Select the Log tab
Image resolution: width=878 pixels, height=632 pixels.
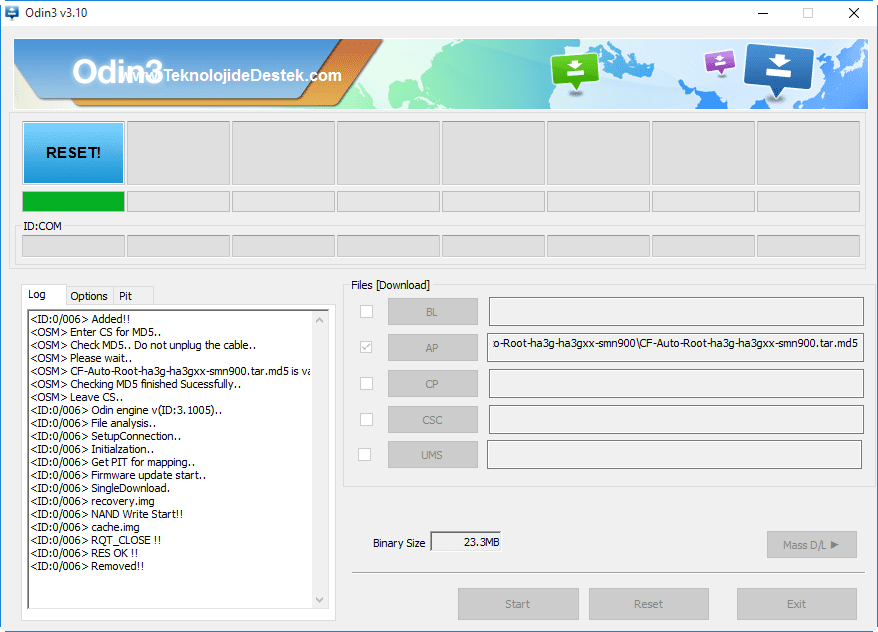point(37,294)
